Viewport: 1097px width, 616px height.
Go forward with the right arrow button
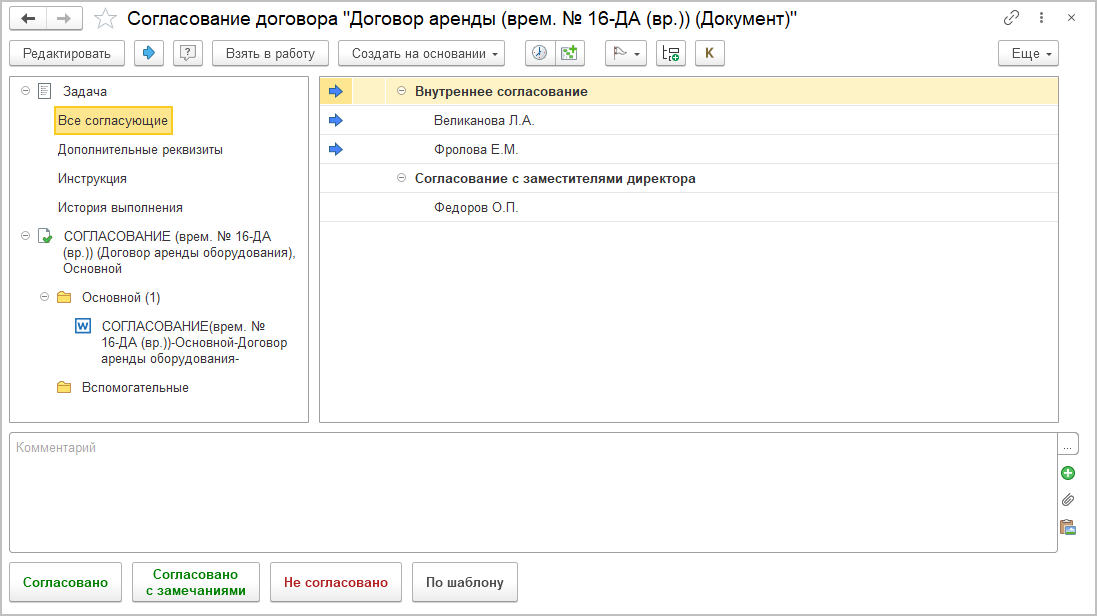[x=64, y=18]
